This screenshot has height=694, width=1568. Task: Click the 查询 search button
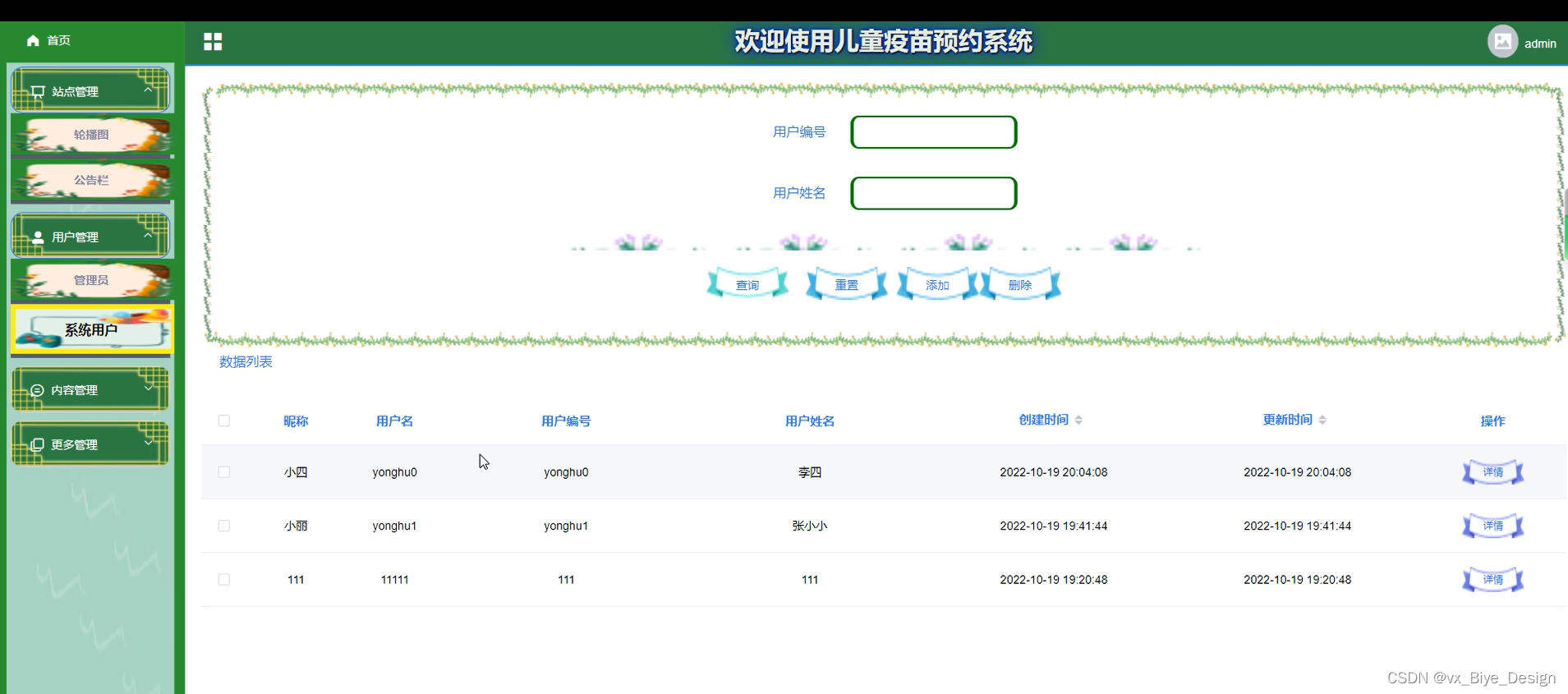(747, 284)
